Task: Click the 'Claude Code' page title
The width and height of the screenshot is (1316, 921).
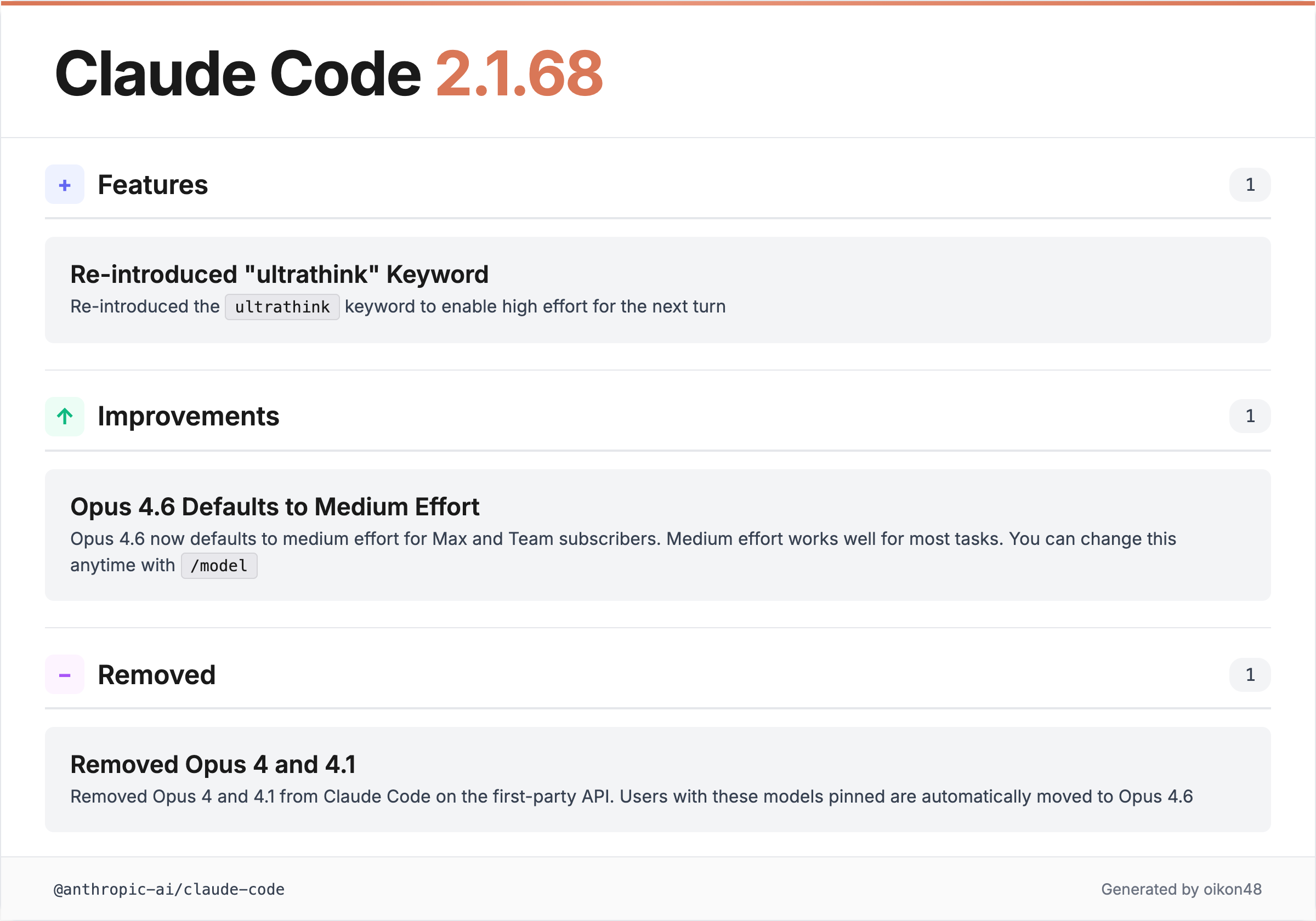Action: tap(238, 74)
